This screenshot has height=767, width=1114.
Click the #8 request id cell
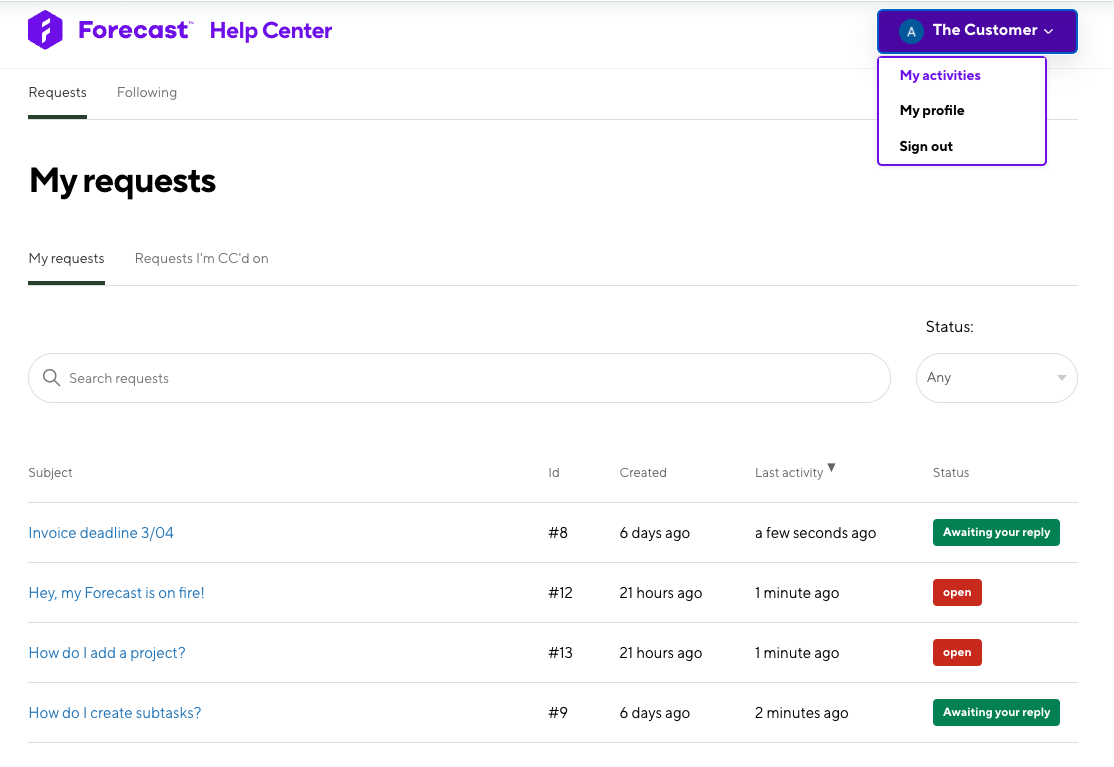(x=558, y=533)
